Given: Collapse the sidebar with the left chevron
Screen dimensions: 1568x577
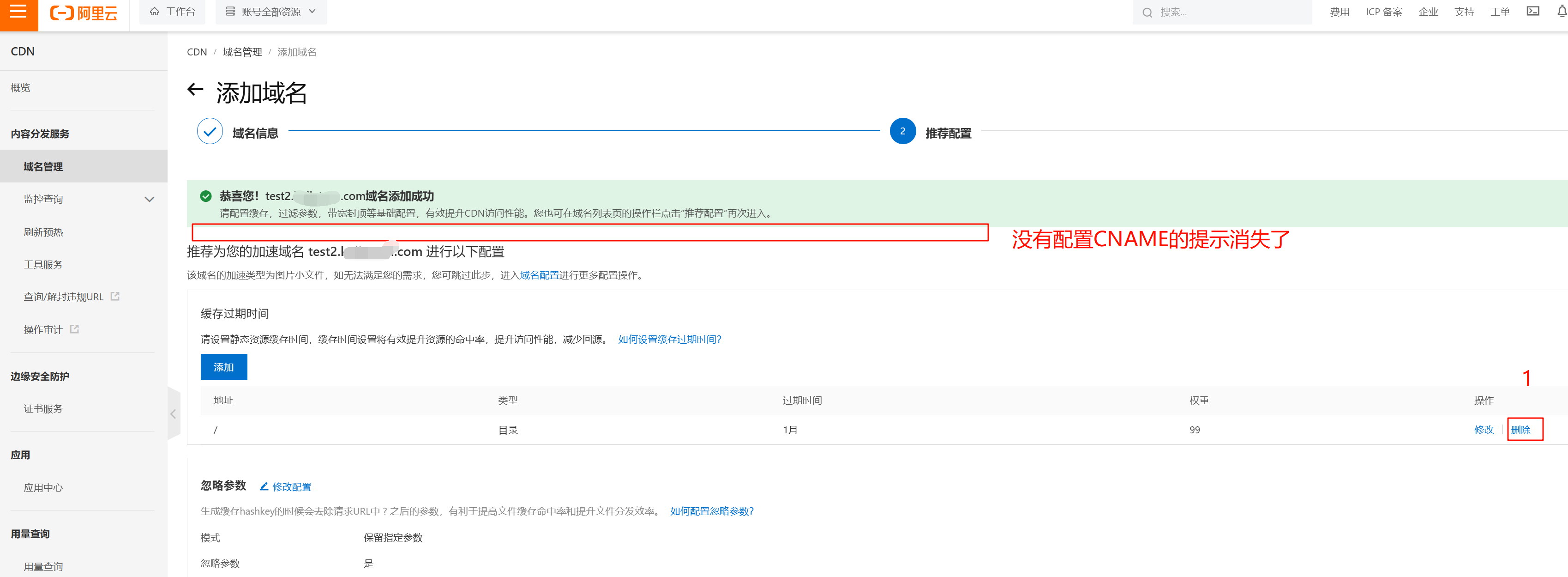Looking at the screenshot, I should (174, 414).
